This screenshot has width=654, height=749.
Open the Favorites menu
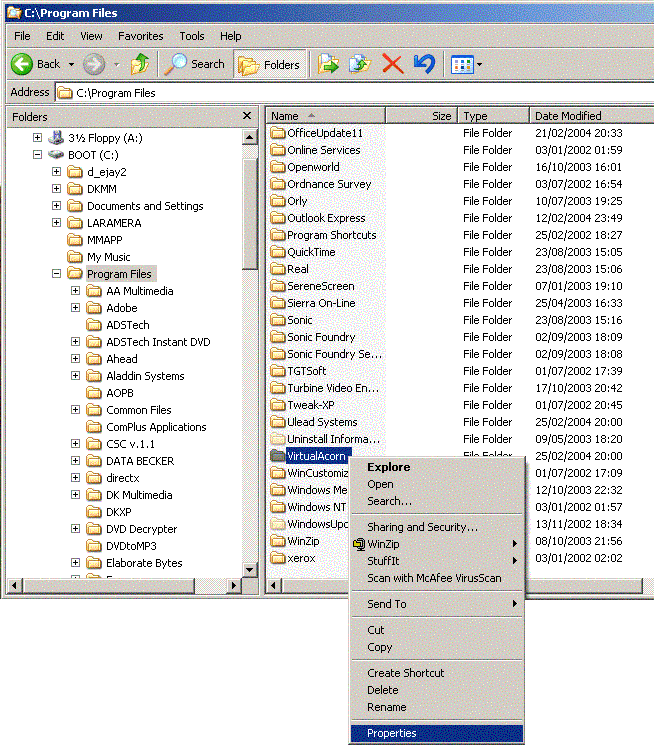point(140,36)
